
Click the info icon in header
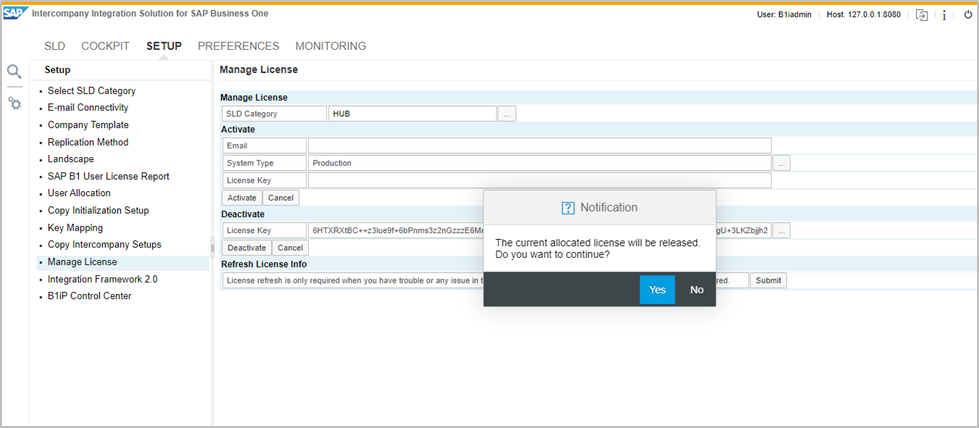tap(944, 15)
